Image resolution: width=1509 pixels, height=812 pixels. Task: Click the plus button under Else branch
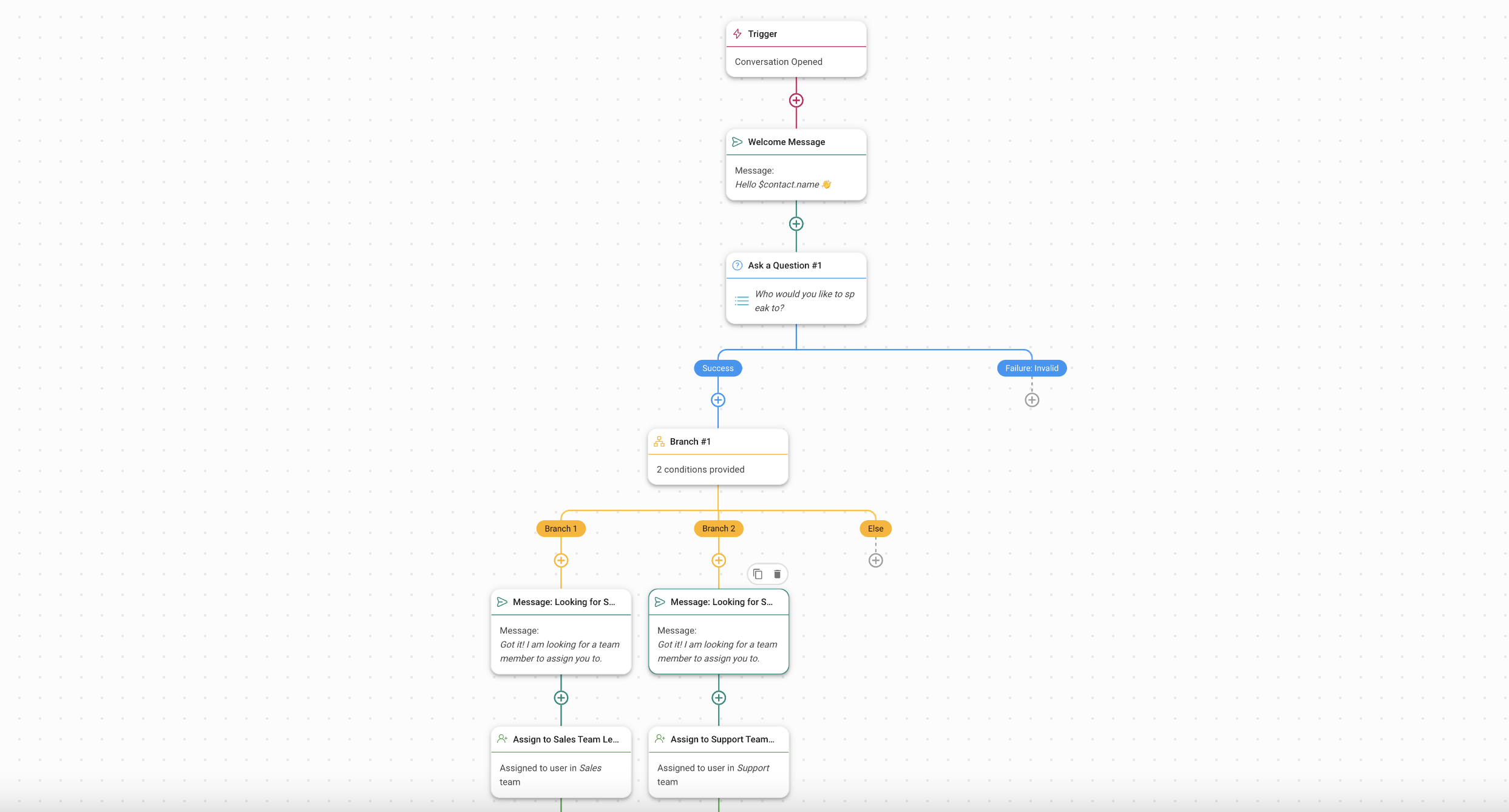875,560
